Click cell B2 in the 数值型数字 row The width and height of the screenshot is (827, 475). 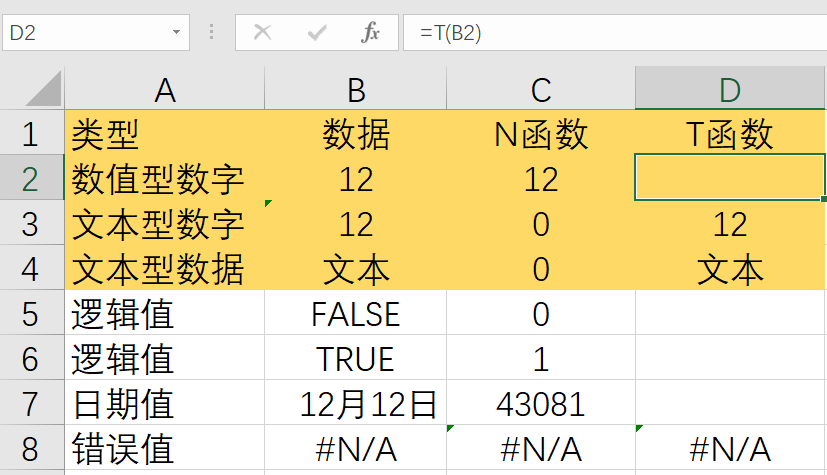(x=355, y=178)
